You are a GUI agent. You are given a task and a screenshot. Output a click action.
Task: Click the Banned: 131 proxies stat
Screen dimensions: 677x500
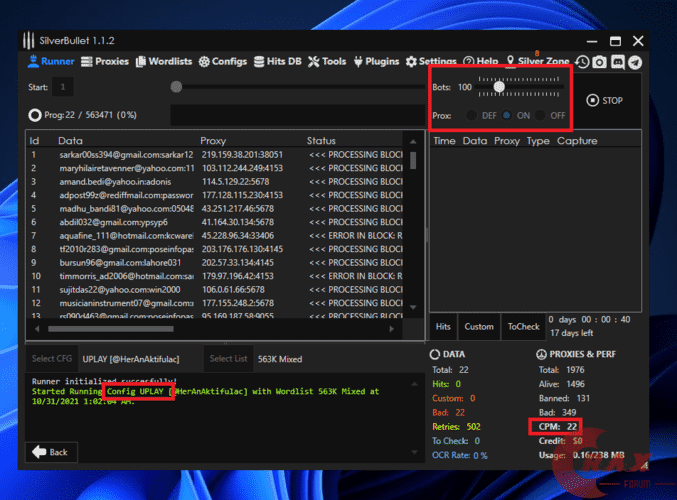pyautogui.click(x=564, y=398)
